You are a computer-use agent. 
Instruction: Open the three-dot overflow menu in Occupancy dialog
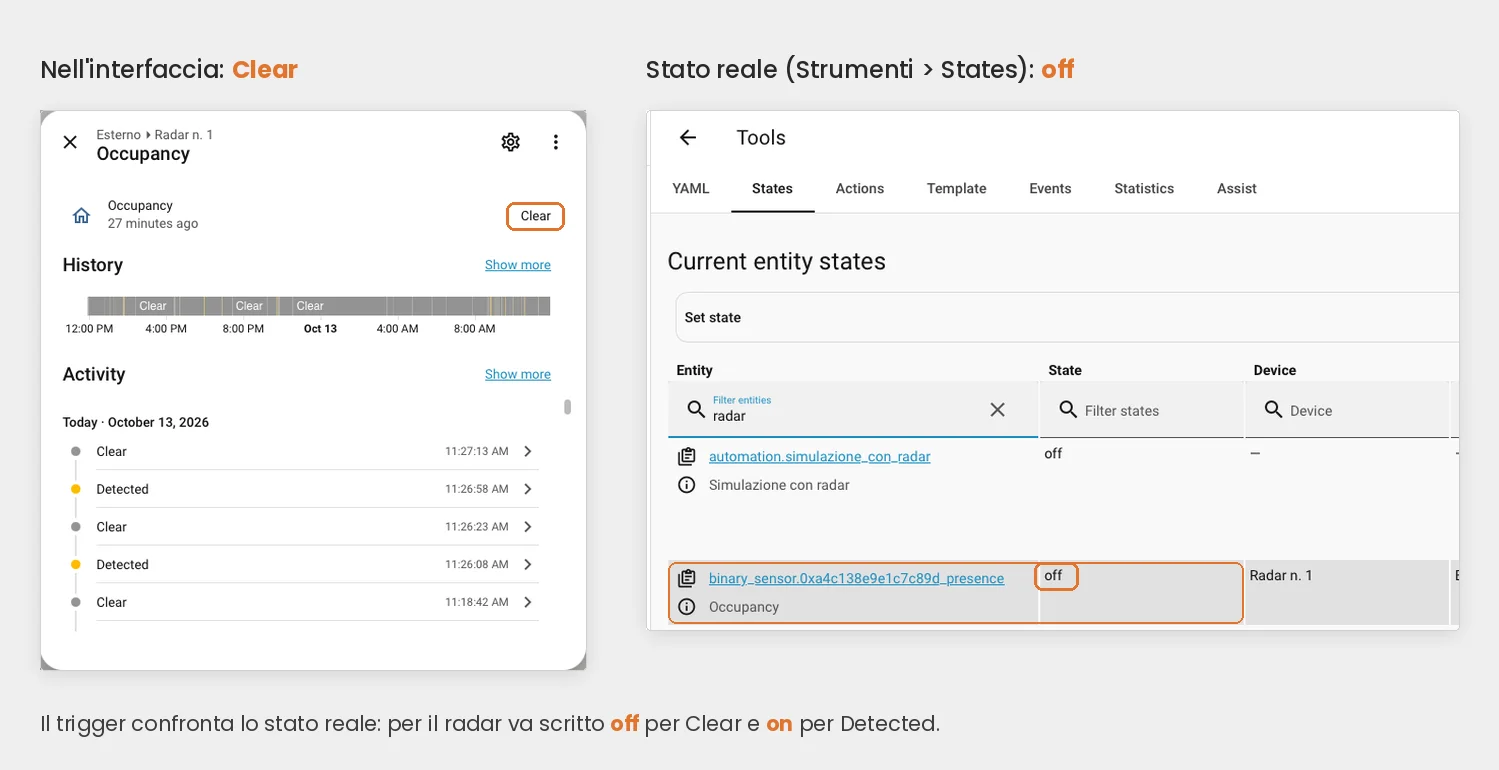coord(556,142)
